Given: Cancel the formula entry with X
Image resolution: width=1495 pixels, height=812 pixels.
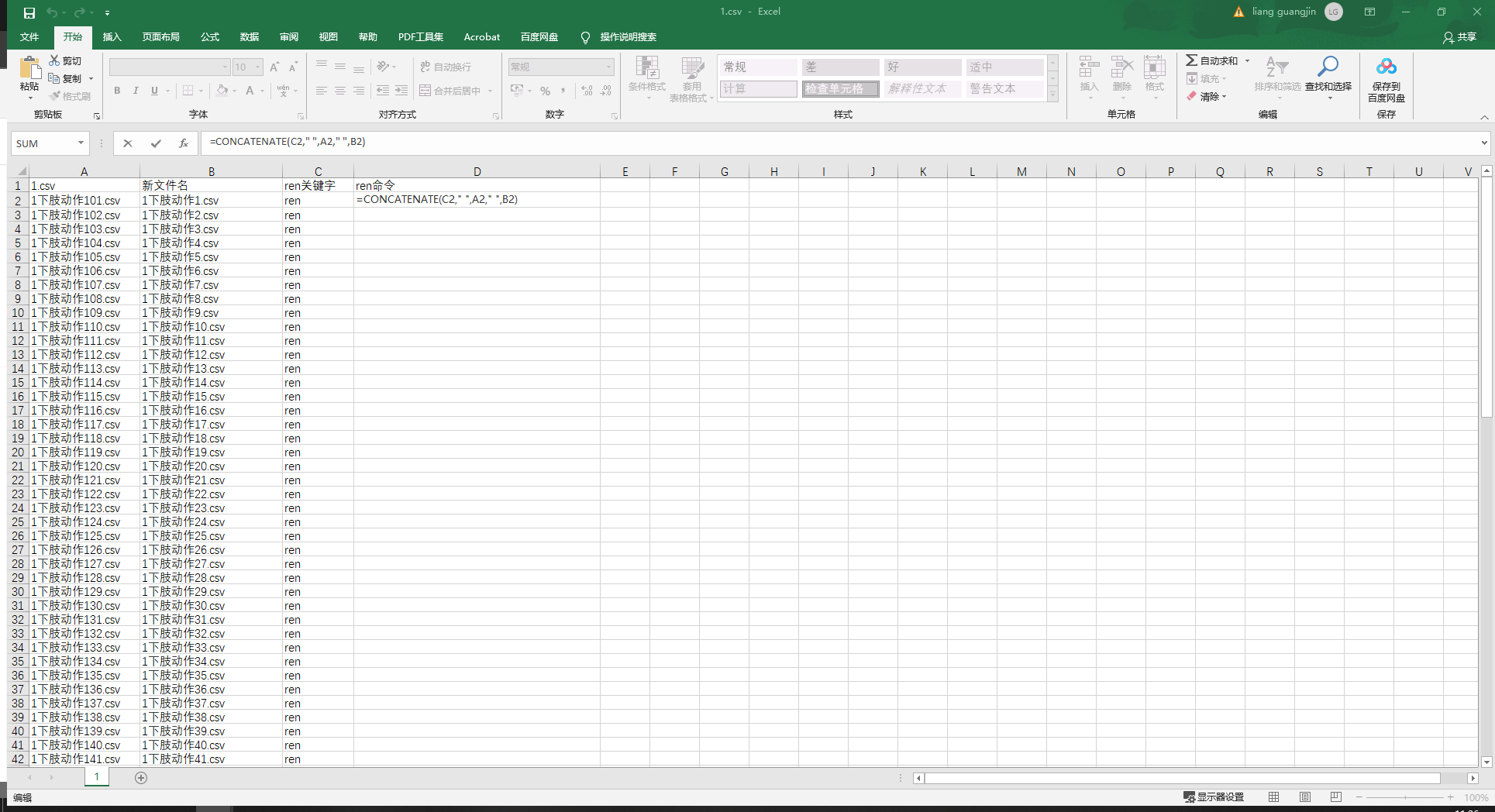Looking at the screenshot, I should click(x=128, y=143).
